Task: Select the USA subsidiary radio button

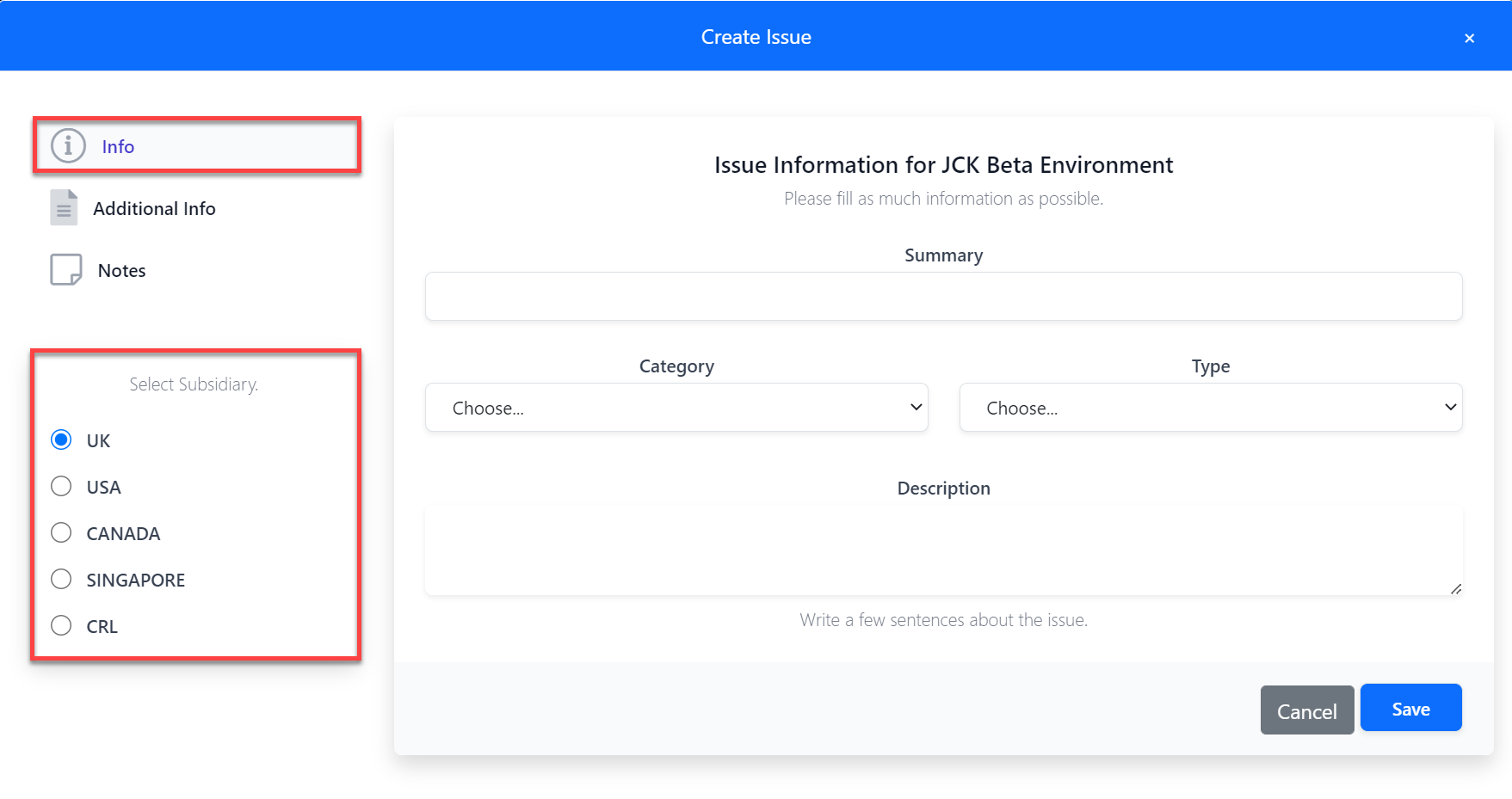Action: pyautogui.click(x=61, y=487)
